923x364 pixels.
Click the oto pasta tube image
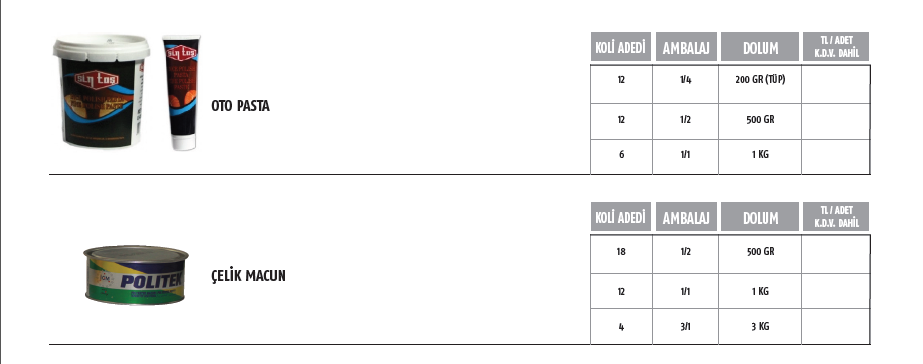click(x=181, y=92)
